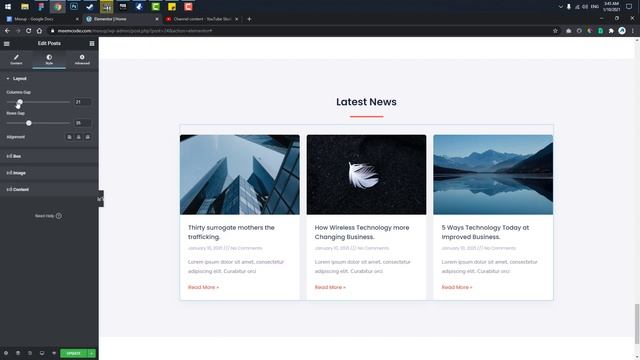The height and width of the screenshot is (360, 640).
Task: Click the Columns Gap slider handle
Action: (x=20, y=102)
